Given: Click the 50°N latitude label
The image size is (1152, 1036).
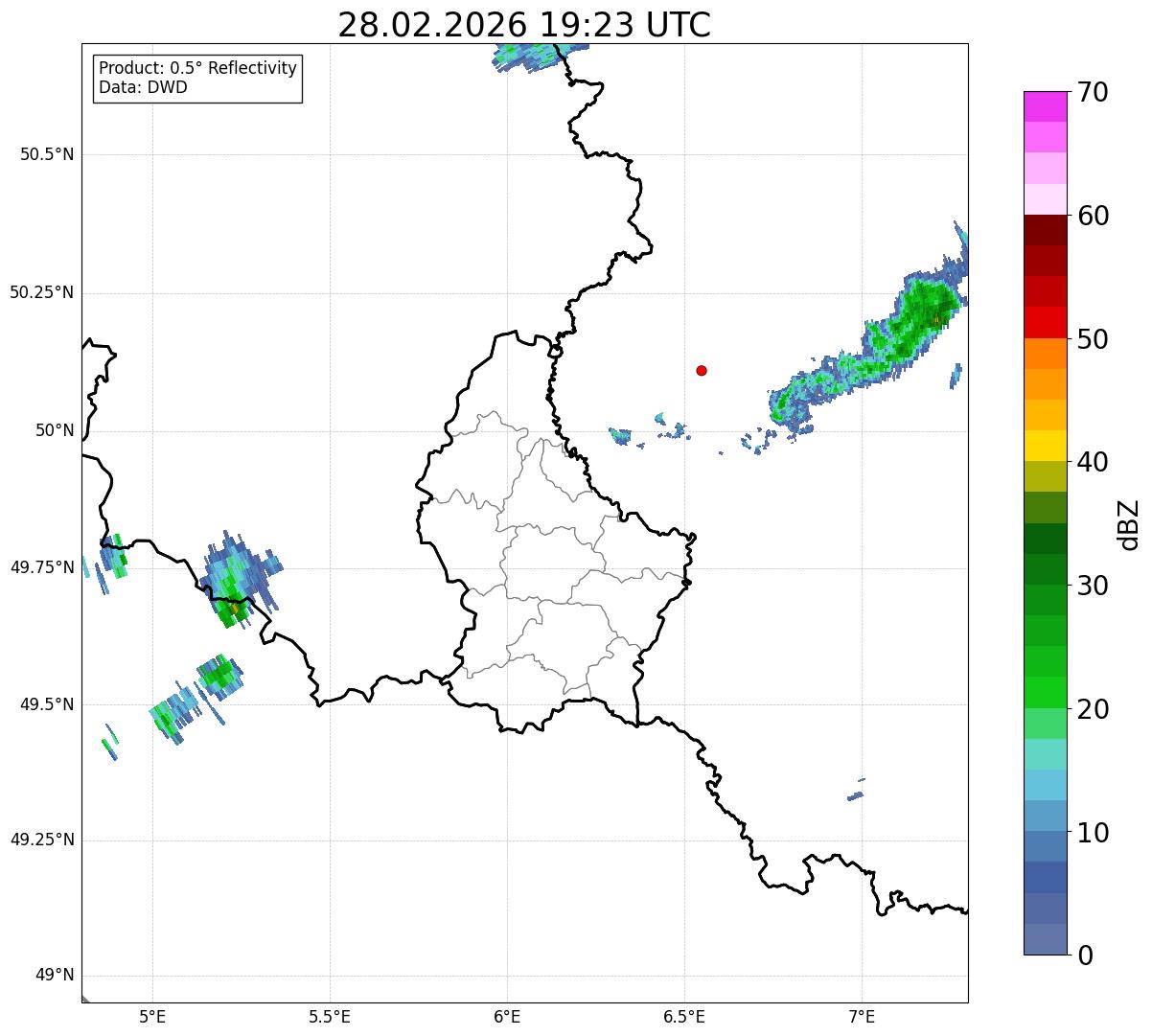Looking at the screenshot, I should click(x=55, y=430).
